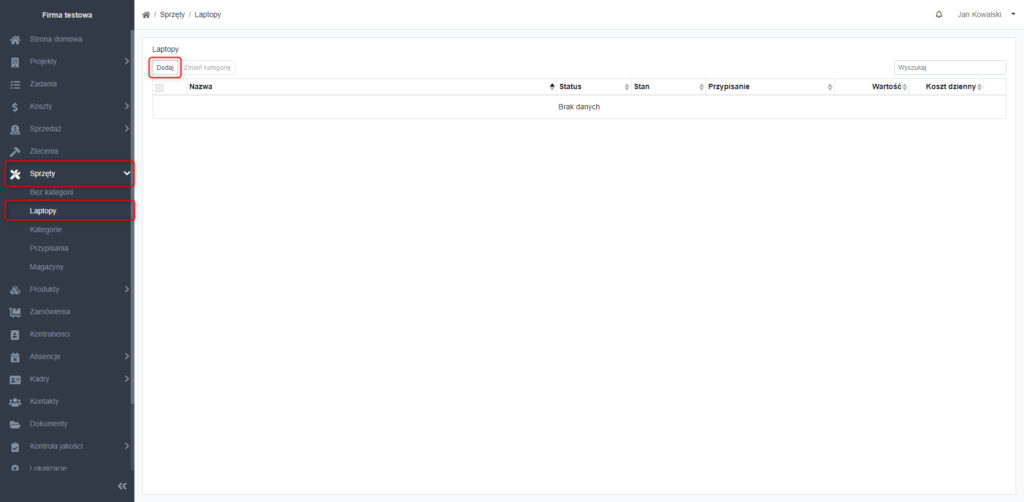Open Magazyny submenu item
Viewport: 1024px width, 502px height.
coord(46,267)
